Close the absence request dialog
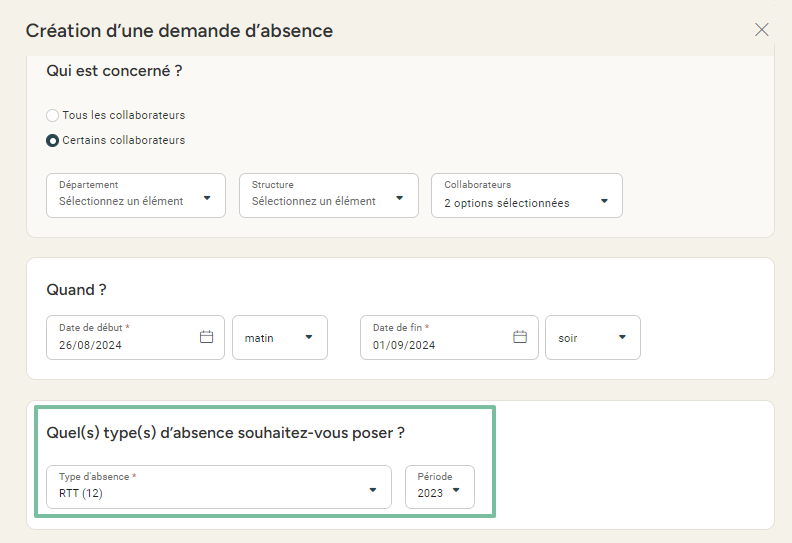This screenshot has width=792, height=543. pos(762,30)
